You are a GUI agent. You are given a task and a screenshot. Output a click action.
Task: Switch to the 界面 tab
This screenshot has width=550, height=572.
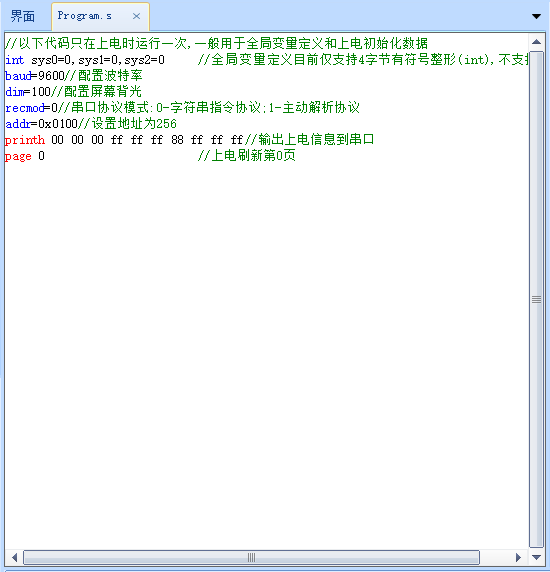(23, 16)
